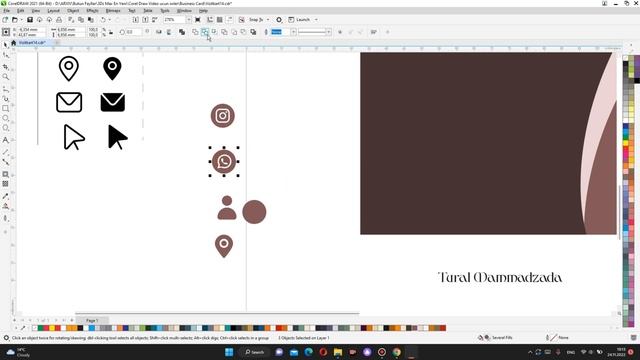The image size is (640, 360).
Task: Expand the Snap To dropdown
Action: coord(268,20)
